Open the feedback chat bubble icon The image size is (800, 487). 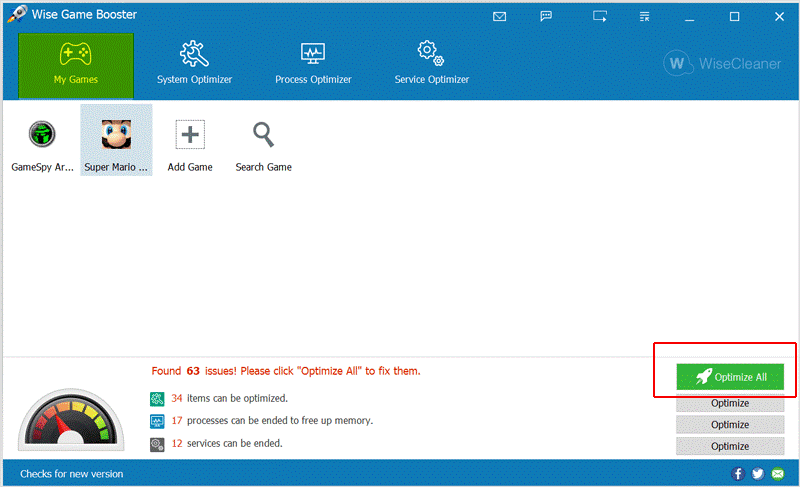[x=546, y=16]
